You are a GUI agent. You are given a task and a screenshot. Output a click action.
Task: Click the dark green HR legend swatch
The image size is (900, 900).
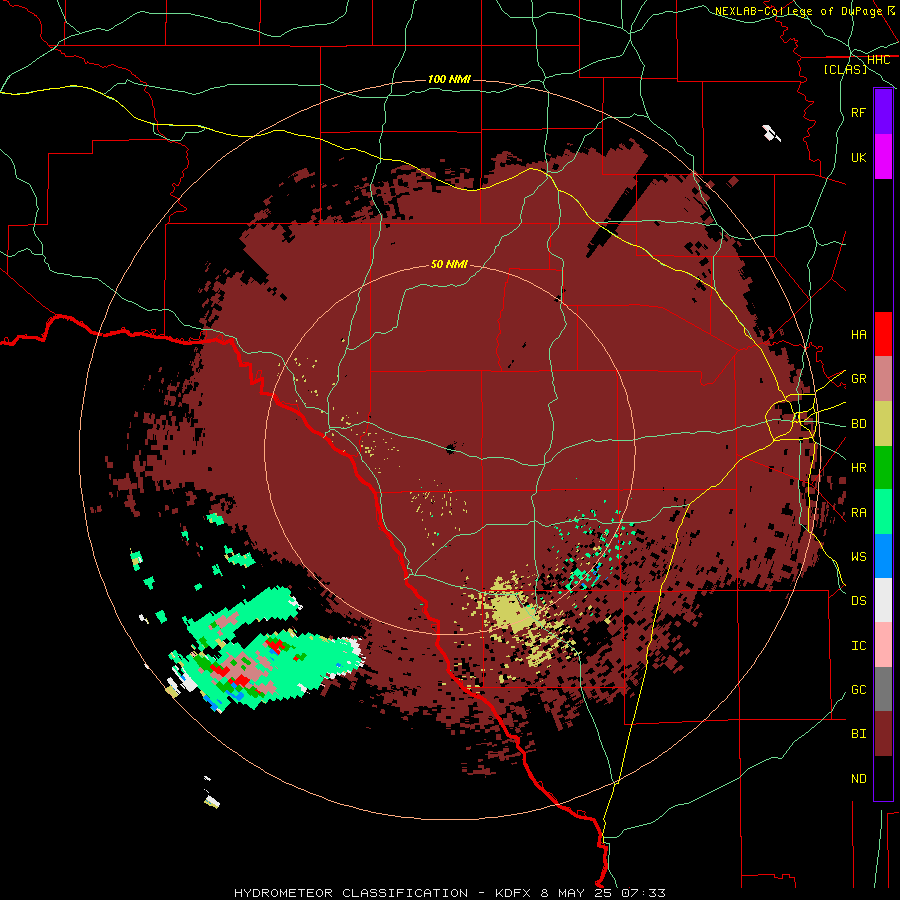[x=883, y=468]
